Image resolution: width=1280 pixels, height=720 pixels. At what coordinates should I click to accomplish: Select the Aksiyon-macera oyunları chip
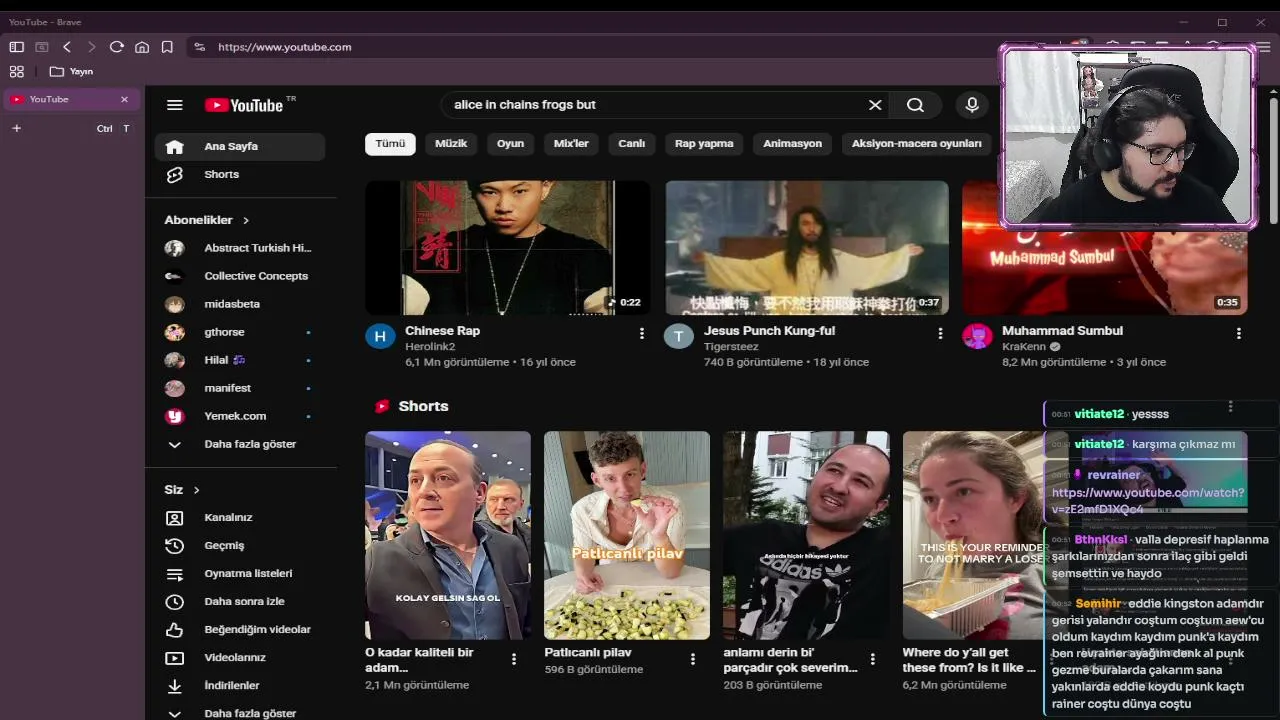tap(916, 144)
